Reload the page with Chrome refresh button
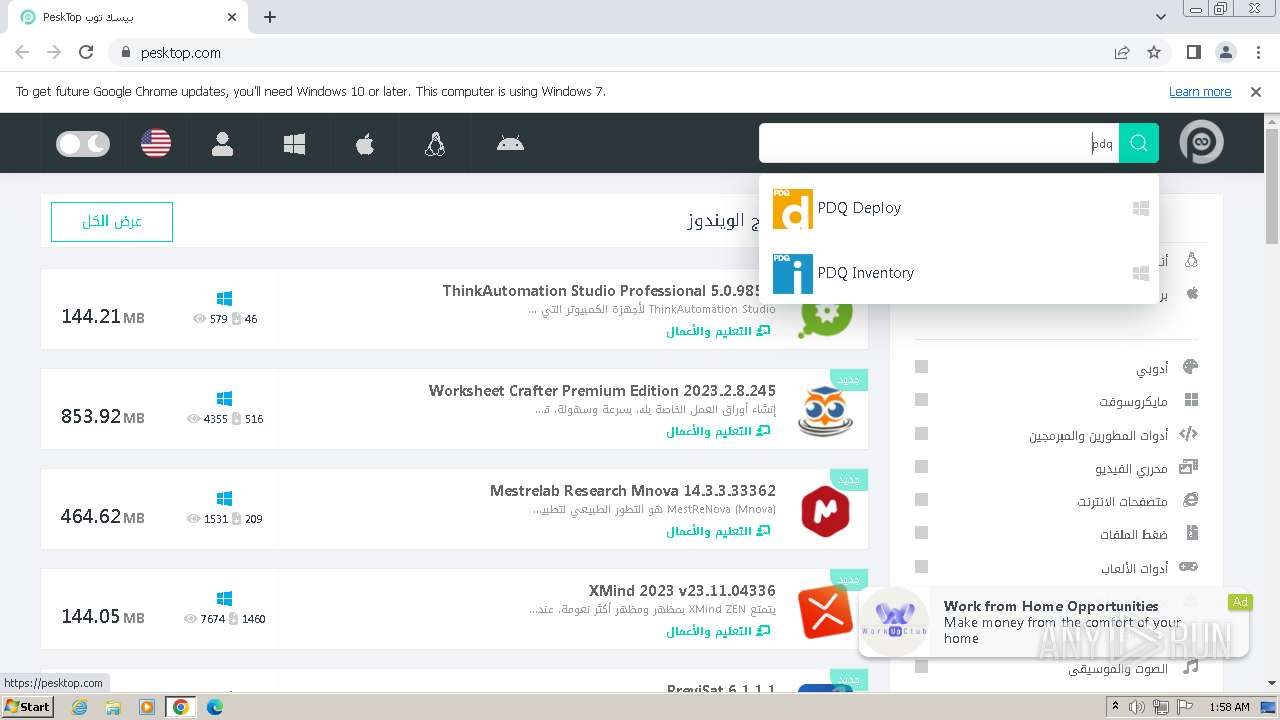The image size is (1280, 720). click(x=86, y=52)
